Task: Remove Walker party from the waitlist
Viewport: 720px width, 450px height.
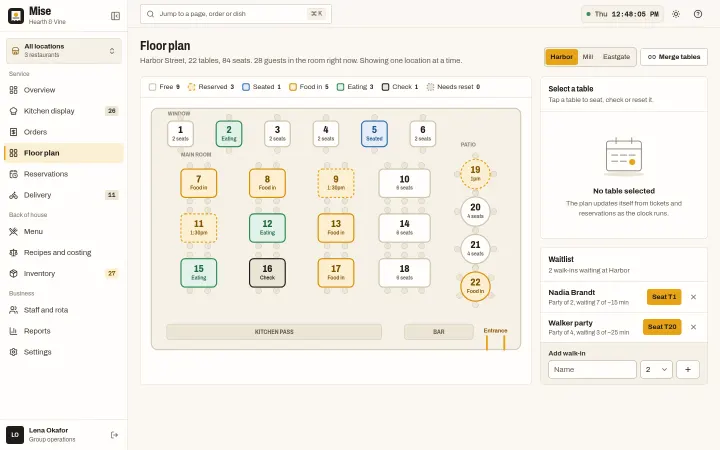Action: coord(693,327)
